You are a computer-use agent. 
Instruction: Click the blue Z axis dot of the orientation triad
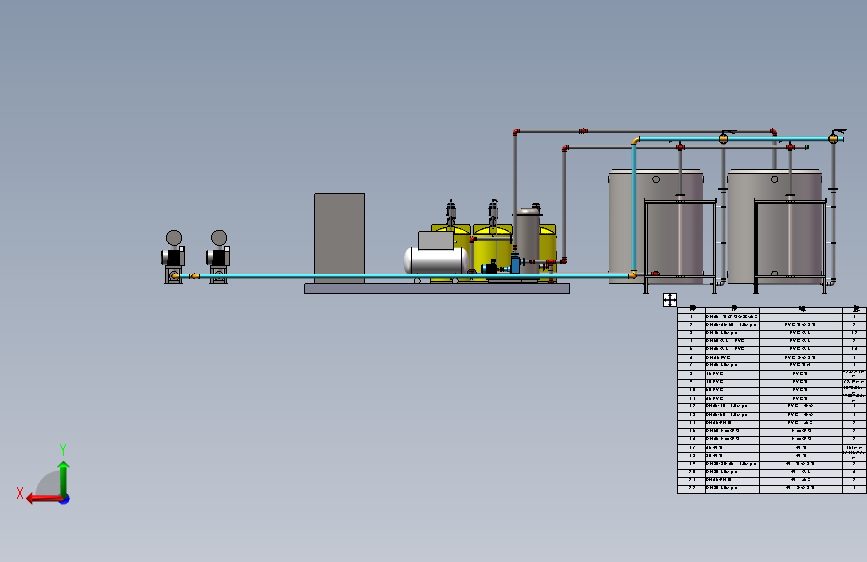click(x=65, y=499)
